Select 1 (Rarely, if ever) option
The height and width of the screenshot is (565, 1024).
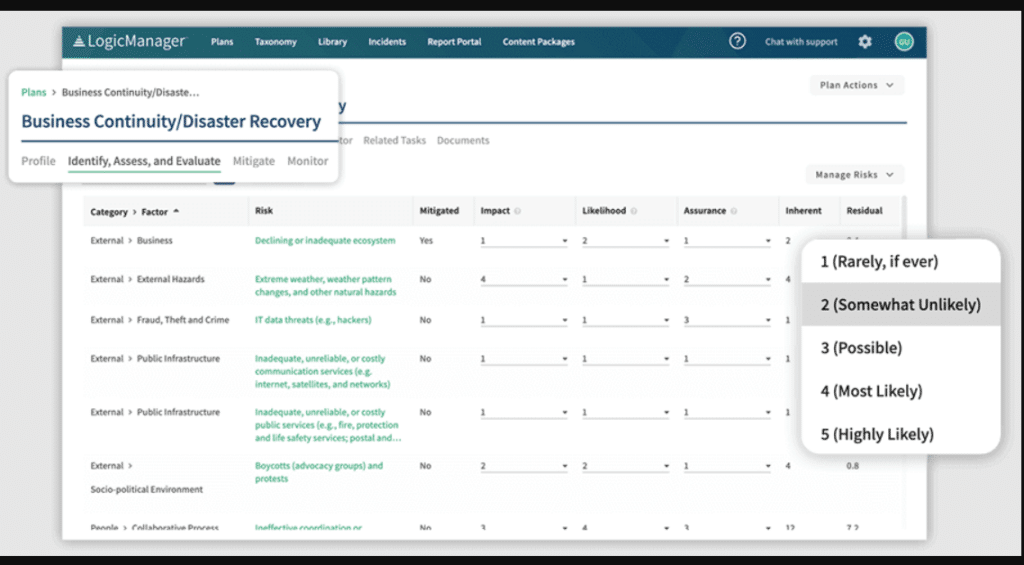pyautogui.click(x=901, y=261)
